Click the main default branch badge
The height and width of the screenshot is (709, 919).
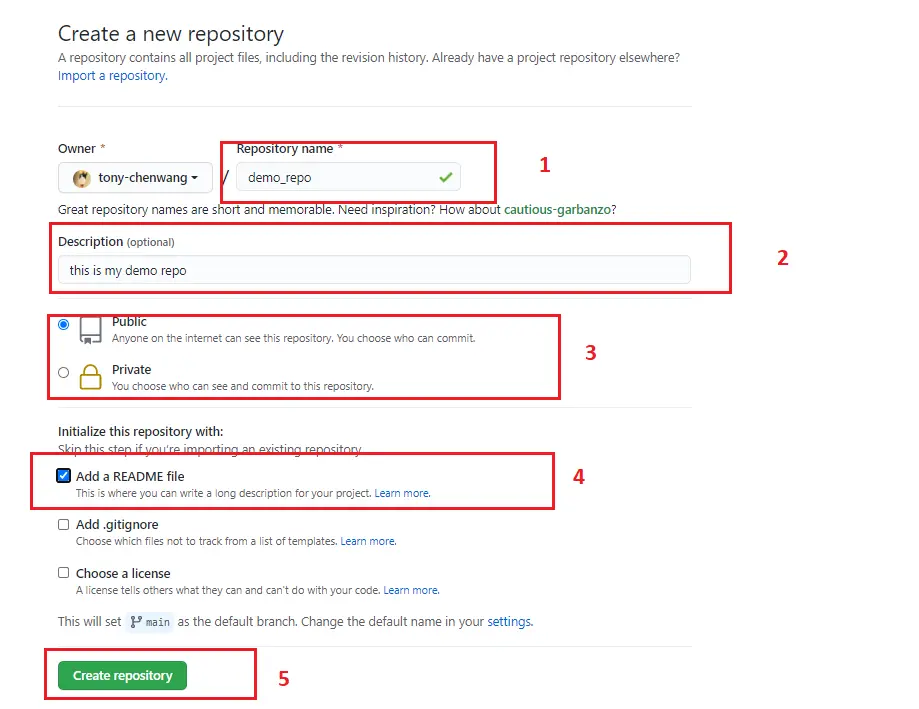[149, 622]
